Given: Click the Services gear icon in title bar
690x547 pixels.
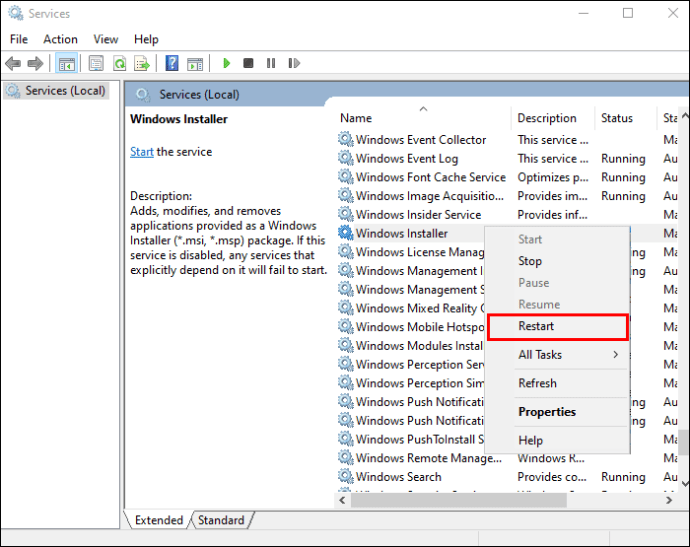Looking at the screenshot, I should click(x=16, y=13).
